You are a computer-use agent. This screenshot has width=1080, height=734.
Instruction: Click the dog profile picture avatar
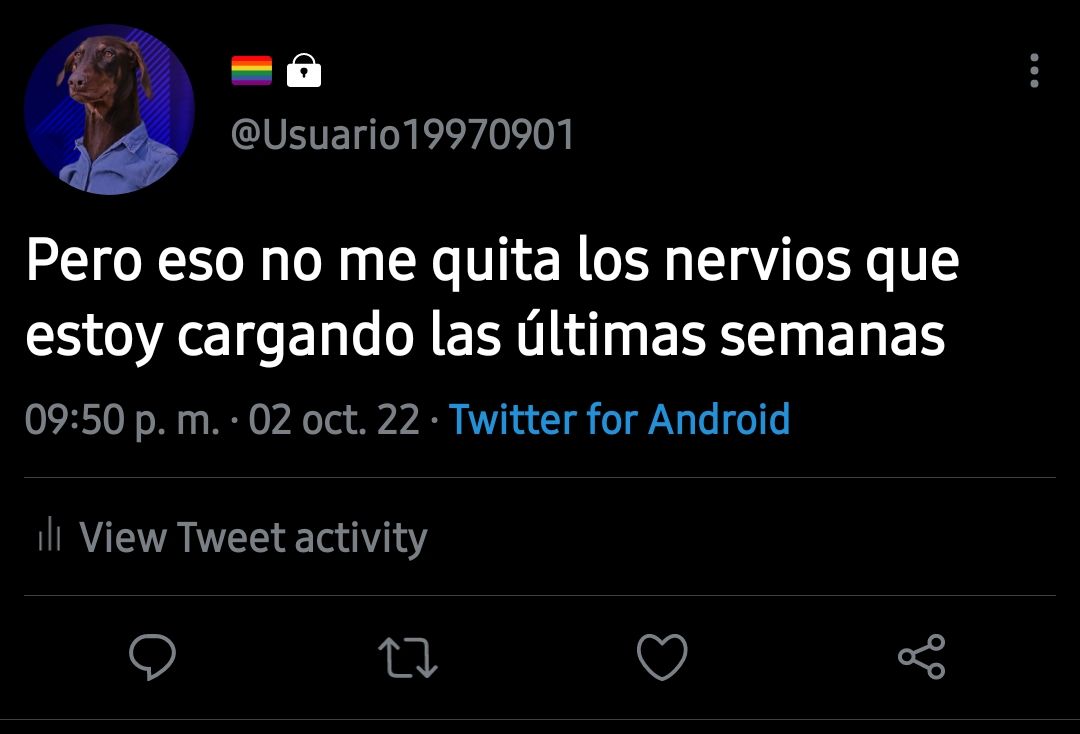pyautogui.click(x=110, y=109)
